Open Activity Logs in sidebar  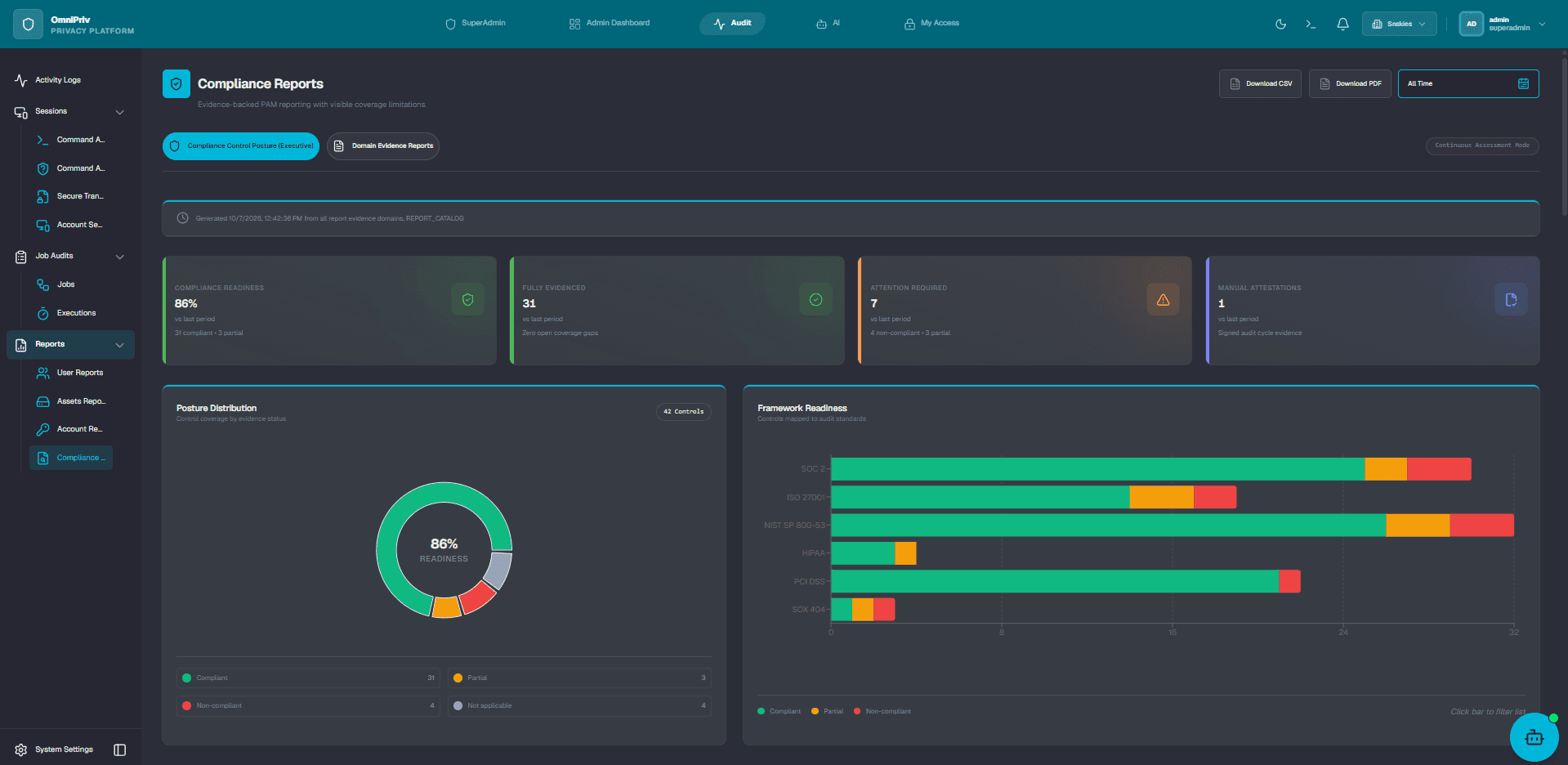coord(57,80)
